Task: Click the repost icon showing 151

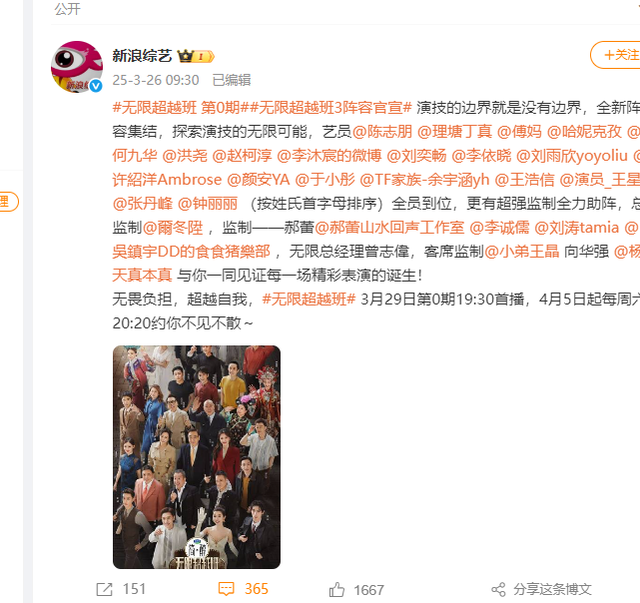Action: click(104, 589)
